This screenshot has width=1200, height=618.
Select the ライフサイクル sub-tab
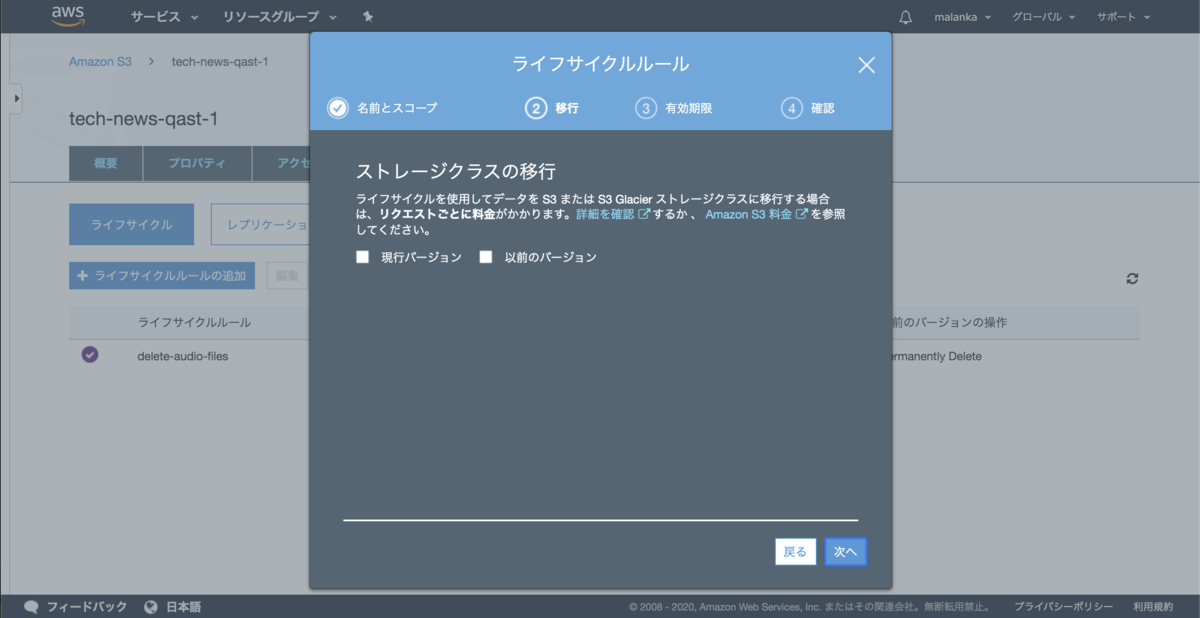[131, 225]
